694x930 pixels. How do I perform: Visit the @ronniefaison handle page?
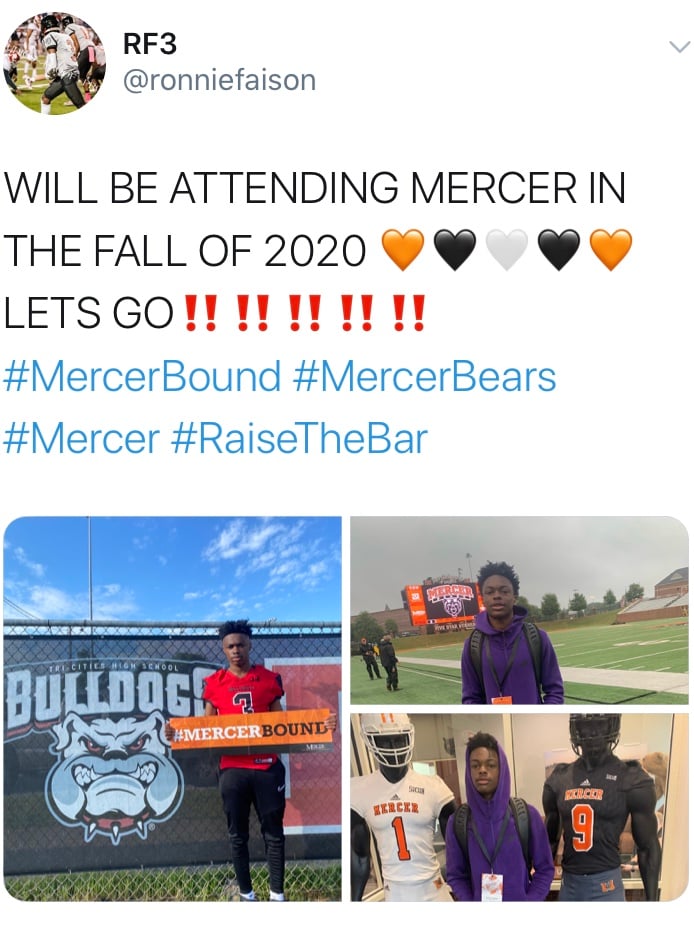click(219, 80)
